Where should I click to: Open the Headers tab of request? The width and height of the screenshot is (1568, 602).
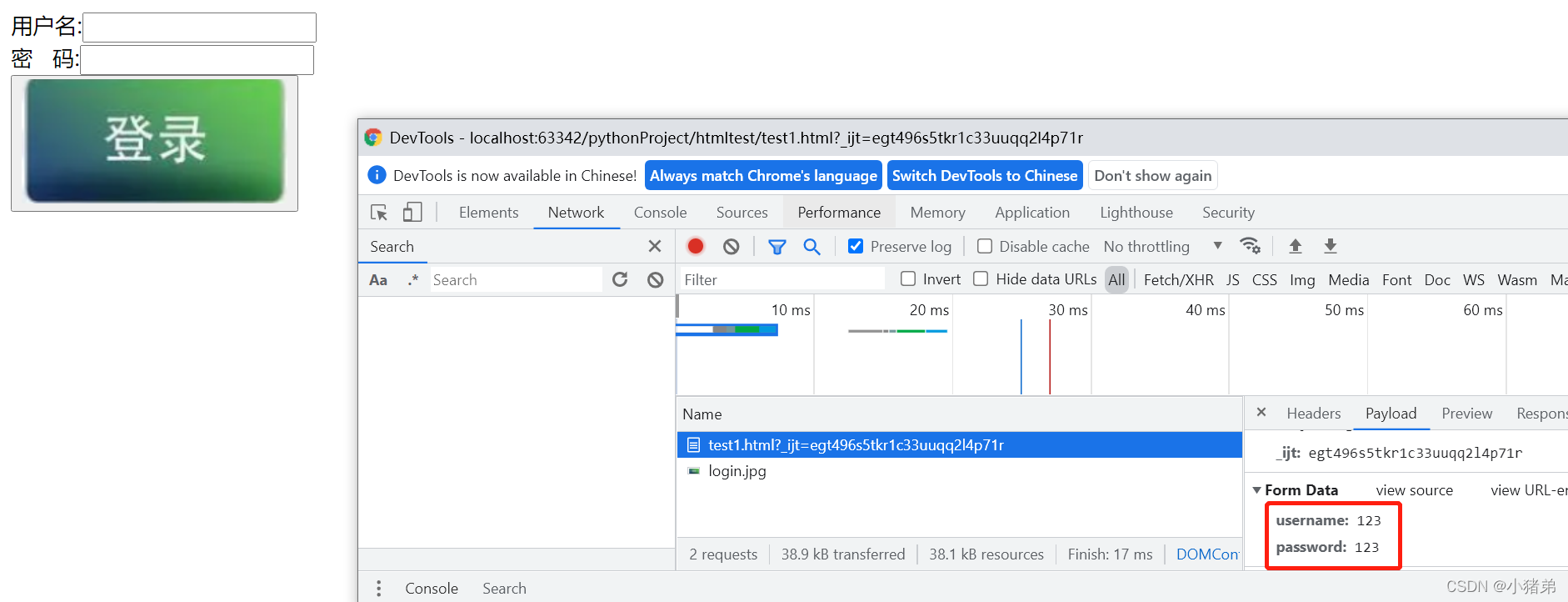tap(1314, 414)
